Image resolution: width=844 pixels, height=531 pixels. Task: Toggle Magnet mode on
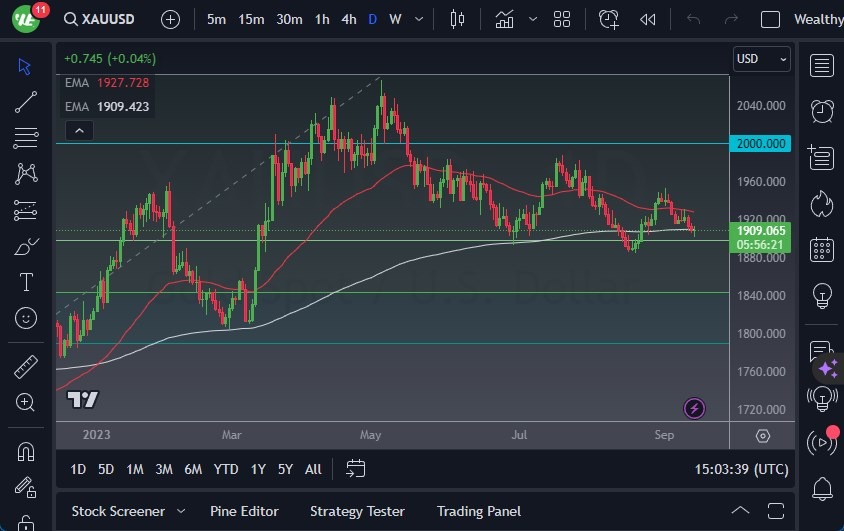[26, 453]
